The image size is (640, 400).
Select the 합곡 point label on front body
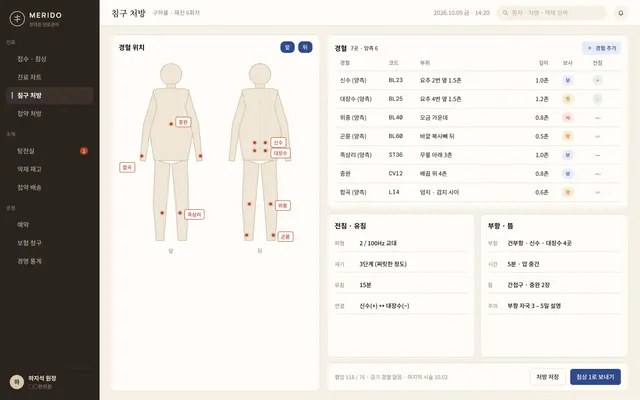pyautogui.click(x=127, y=167)
